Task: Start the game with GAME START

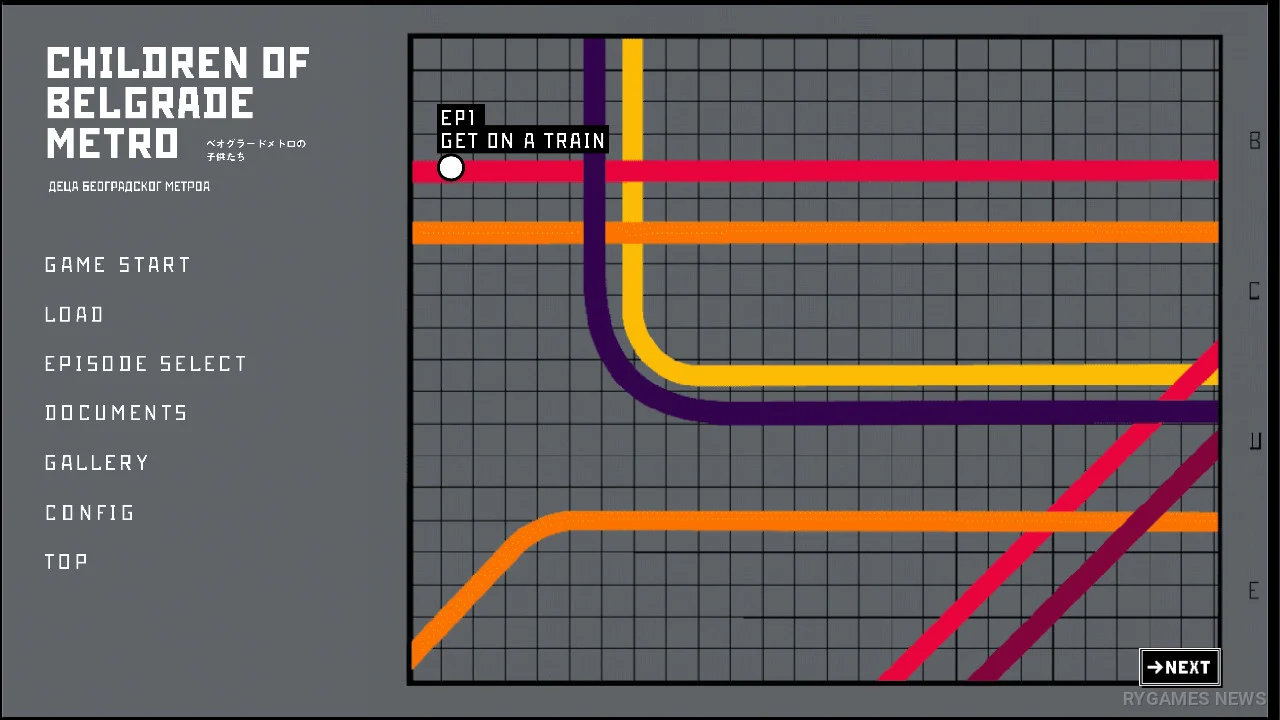Action: point(118,265)
